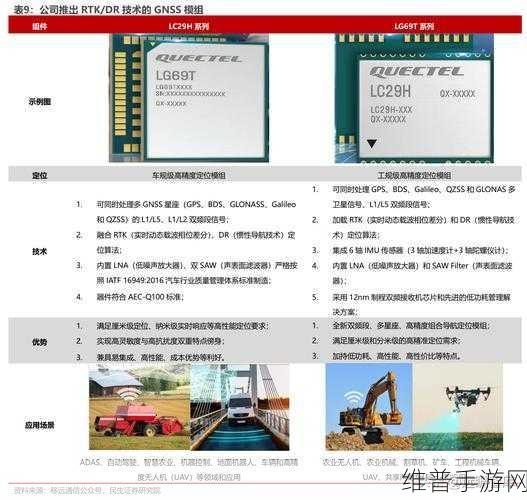
Task: Click "实现高灵敏度与高抗扰度双重特点" advantage
Action: pos(161,341)
